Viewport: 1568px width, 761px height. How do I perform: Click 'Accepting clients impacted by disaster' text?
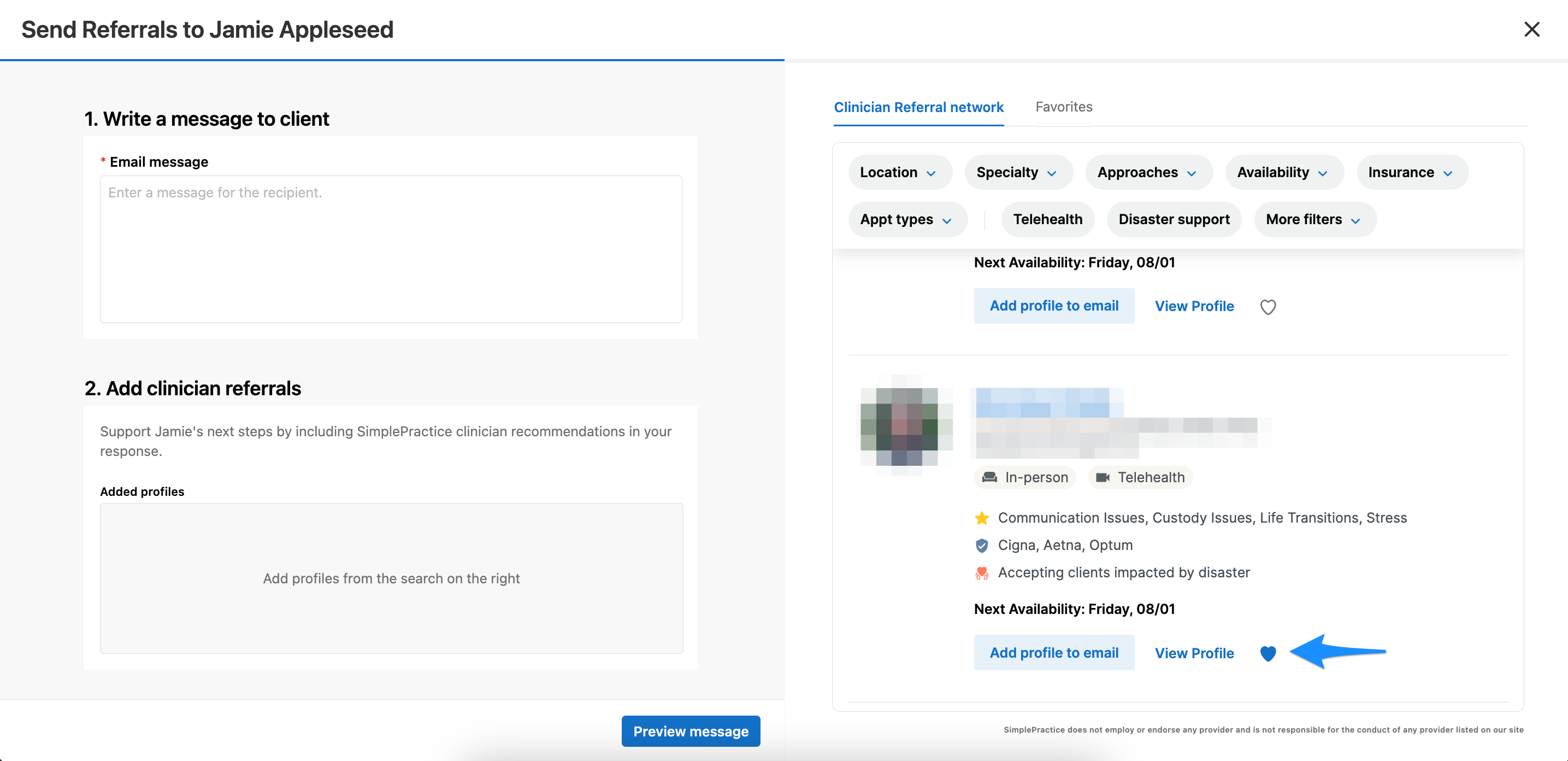1124,573
